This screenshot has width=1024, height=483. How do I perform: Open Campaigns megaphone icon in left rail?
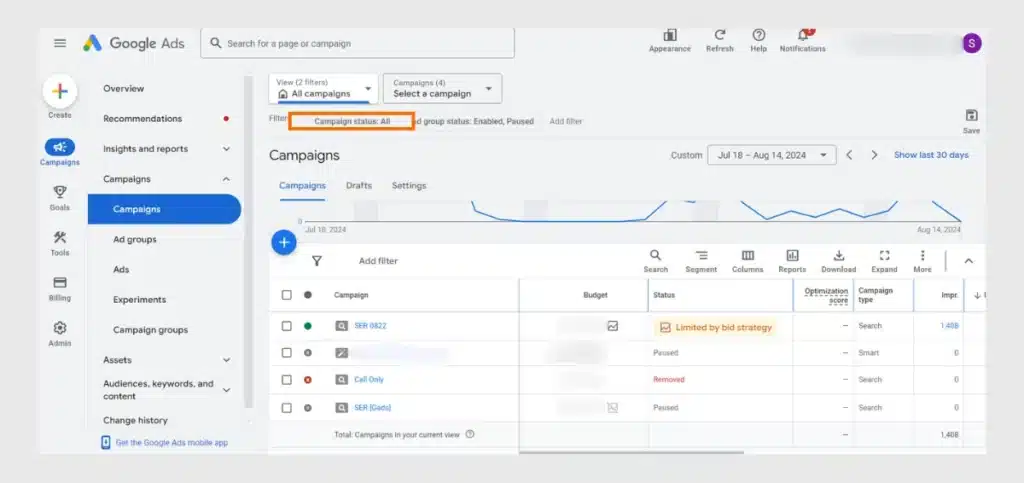(x=60, y=148)
